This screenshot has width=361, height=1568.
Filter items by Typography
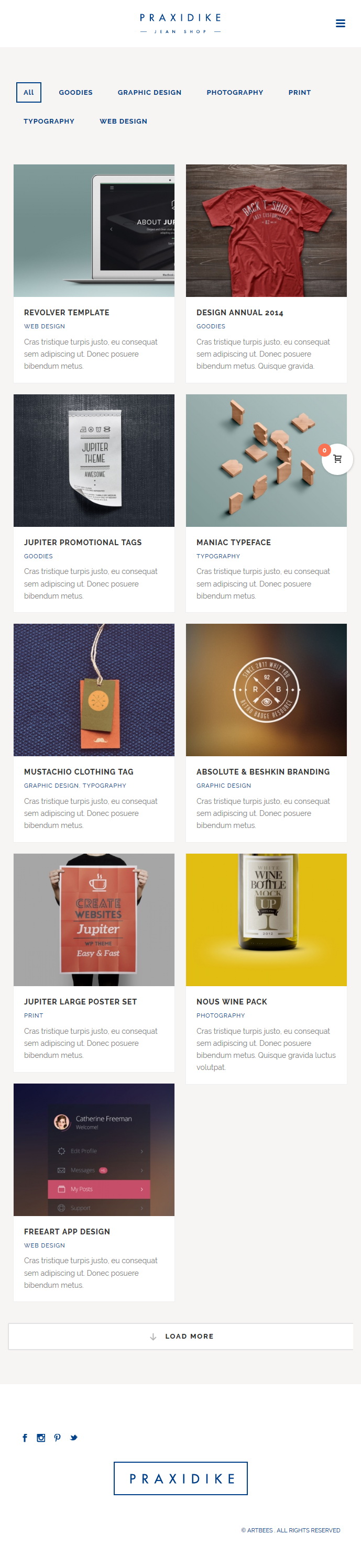click(x=49, y=121)
